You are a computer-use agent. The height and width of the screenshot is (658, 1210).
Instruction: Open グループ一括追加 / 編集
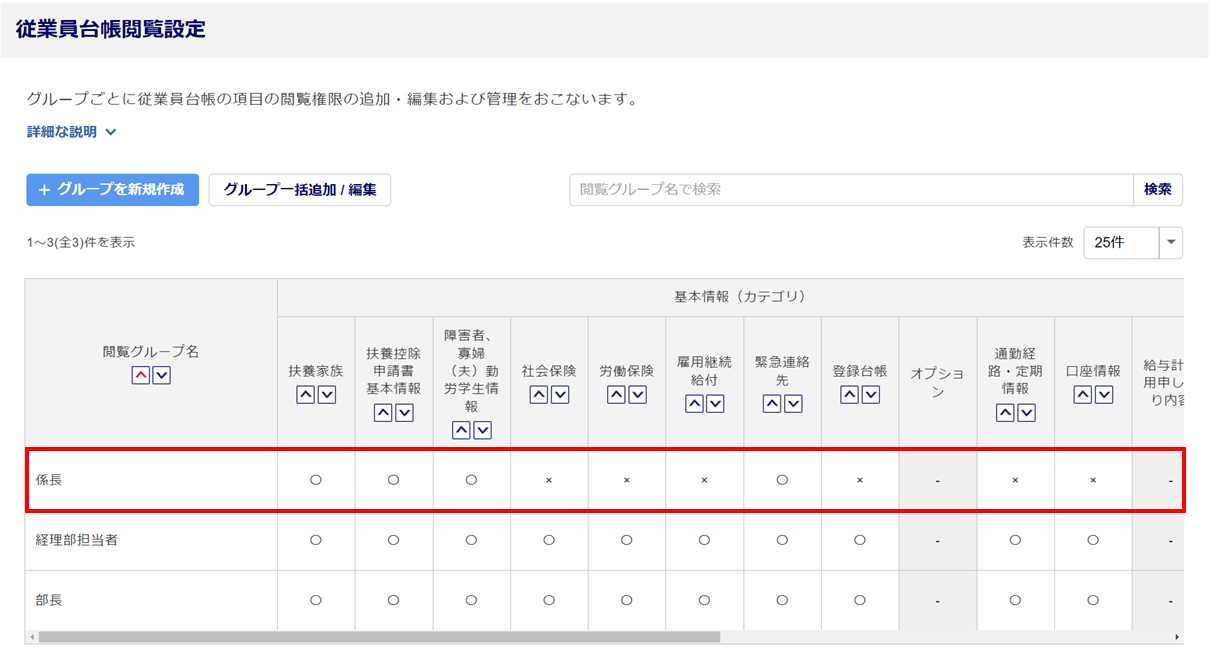click(x=299, y=189)
